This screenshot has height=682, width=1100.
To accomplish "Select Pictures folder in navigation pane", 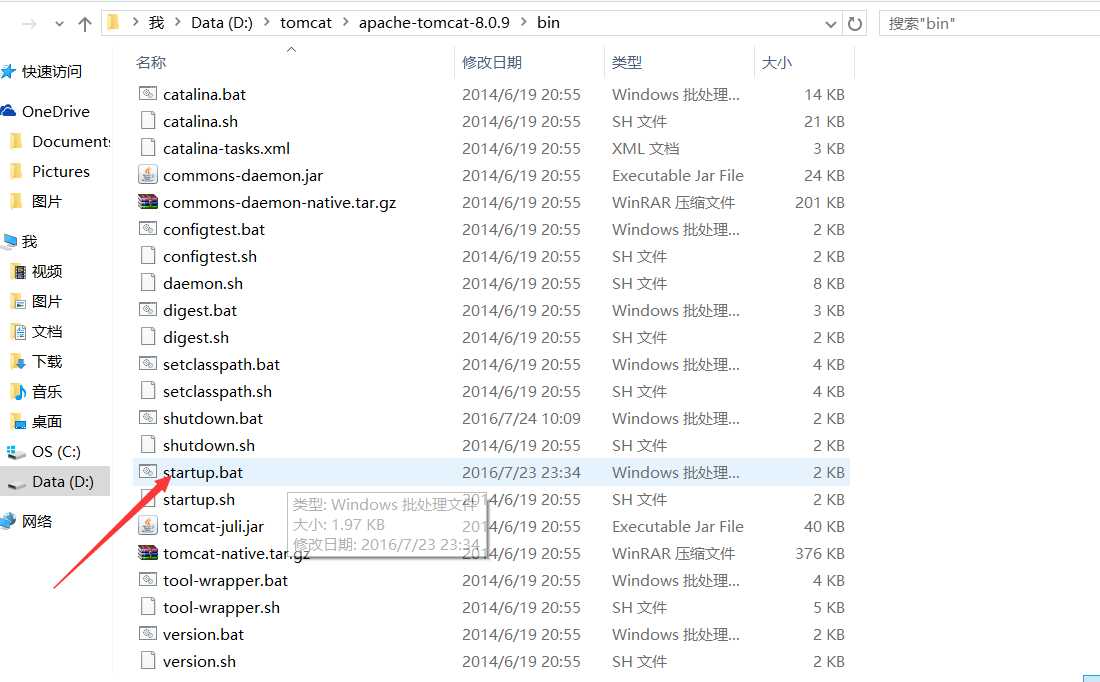I will tap(60, 171).
